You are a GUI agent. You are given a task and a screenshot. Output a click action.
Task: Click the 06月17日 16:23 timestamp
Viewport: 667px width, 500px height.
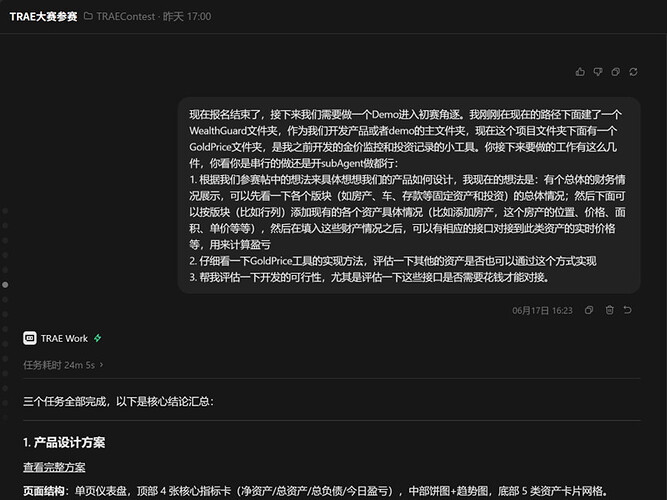point(542,310)
